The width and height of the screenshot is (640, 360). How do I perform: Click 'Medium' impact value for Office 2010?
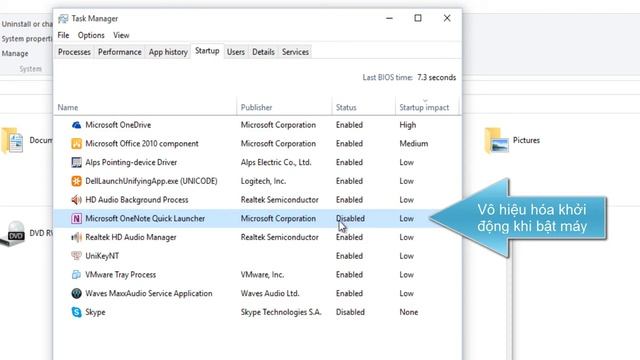tap(413, 144)
